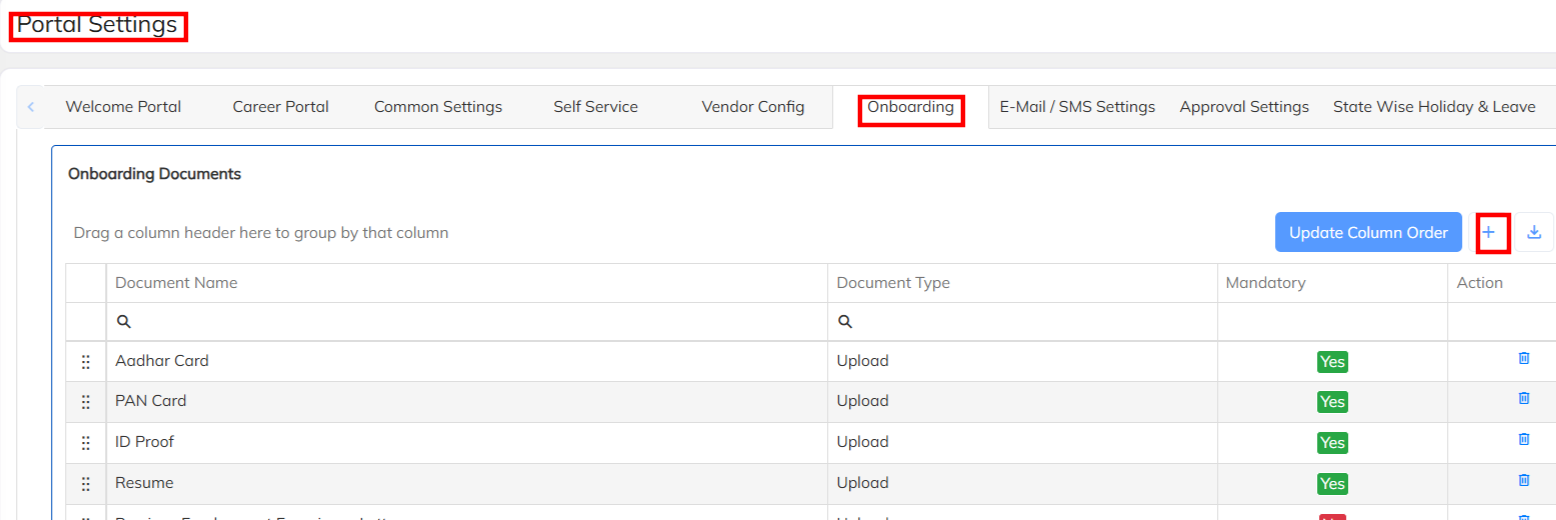Click trash icon for ID Proof
This screenshot has height=520, width=1556.
[1524, 439]
